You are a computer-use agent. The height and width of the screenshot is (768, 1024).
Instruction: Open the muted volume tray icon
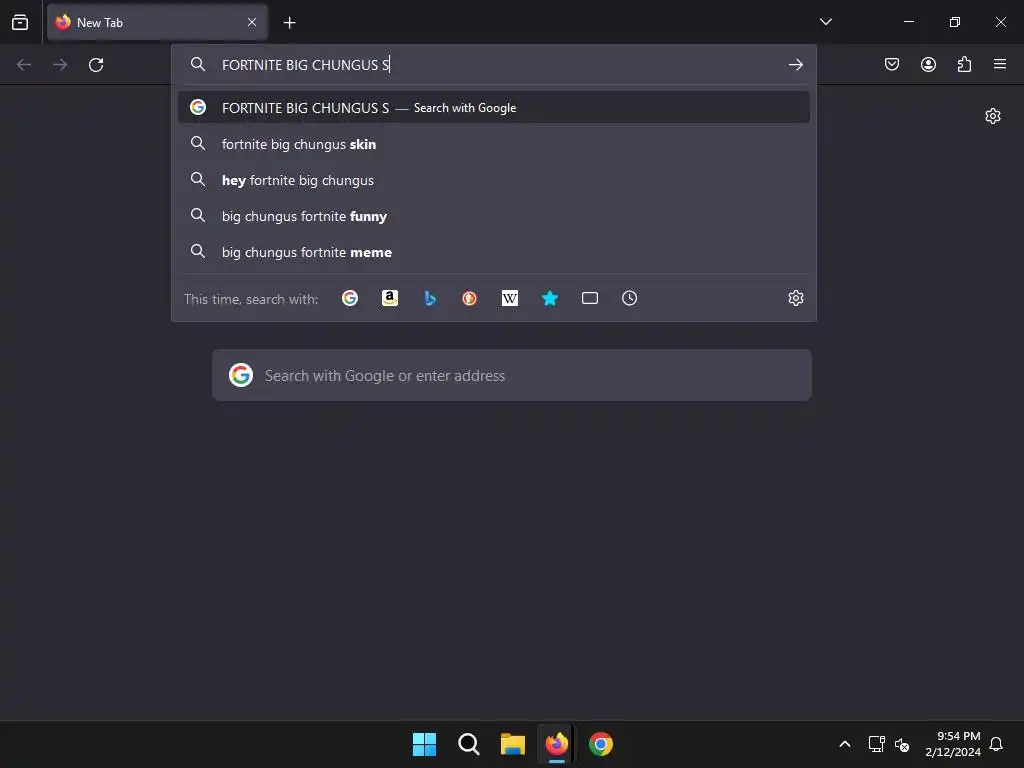point(902,744)
